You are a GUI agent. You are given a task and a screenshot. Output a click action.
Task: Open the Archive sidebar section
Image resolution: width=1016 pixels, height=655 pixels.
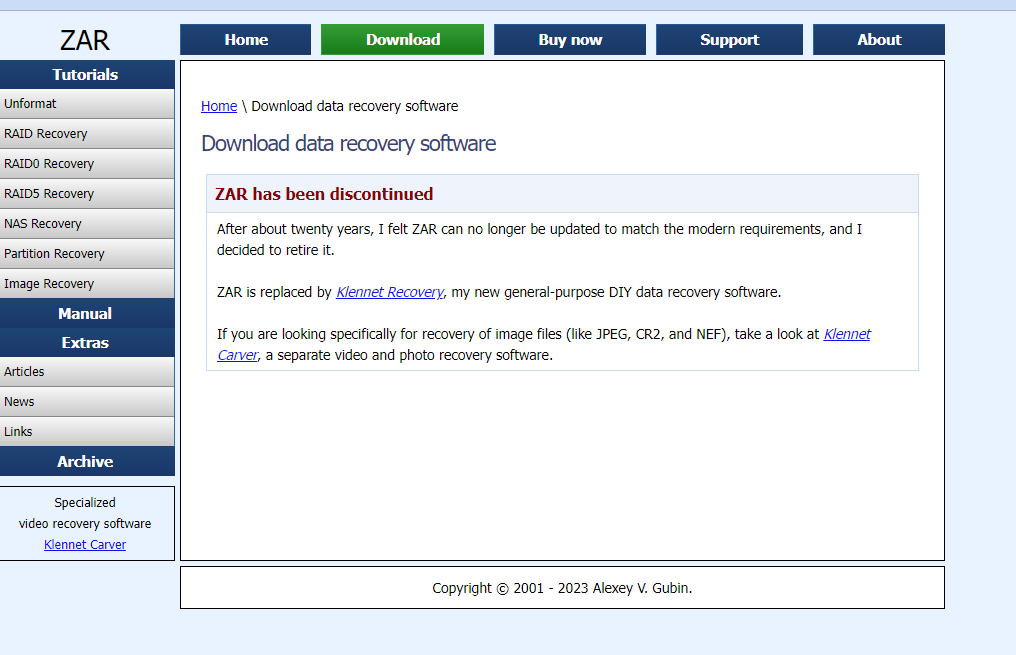pyautogui.click(x=87, y=461)
